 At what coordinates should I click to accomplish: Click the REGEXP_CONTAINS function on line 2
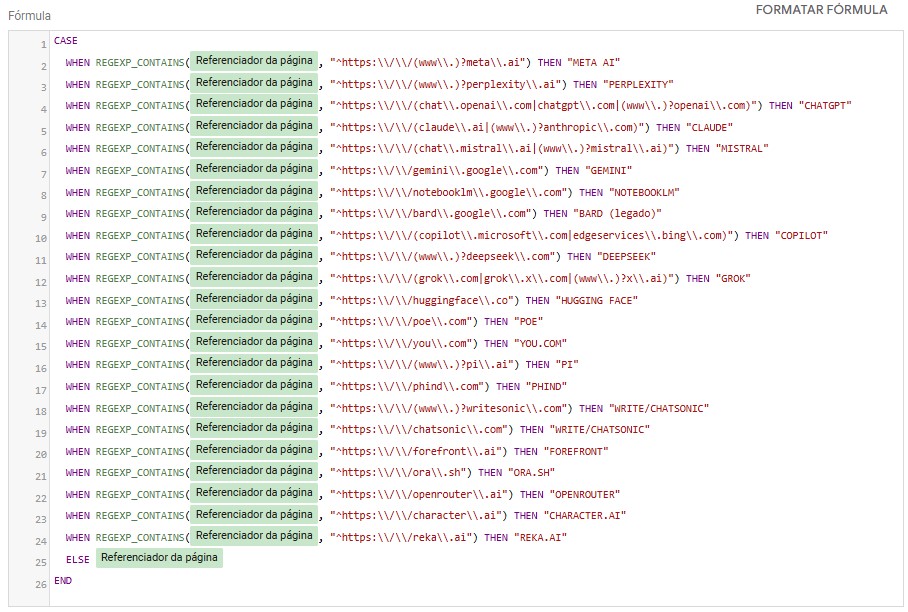pos(140,63)
